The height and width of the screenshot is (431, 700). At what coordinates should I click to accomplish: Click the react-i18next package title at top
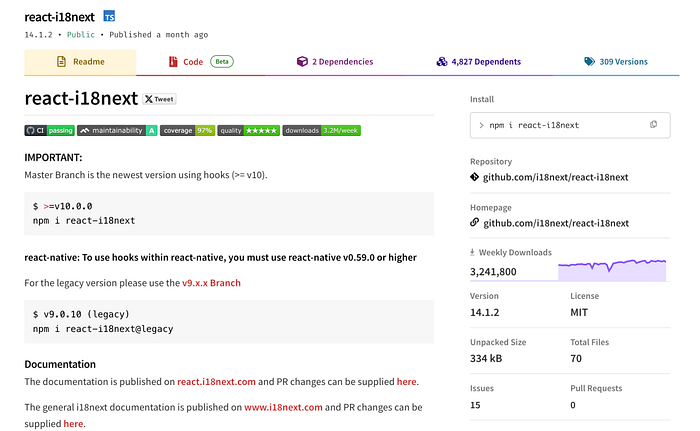coord(59,17)
